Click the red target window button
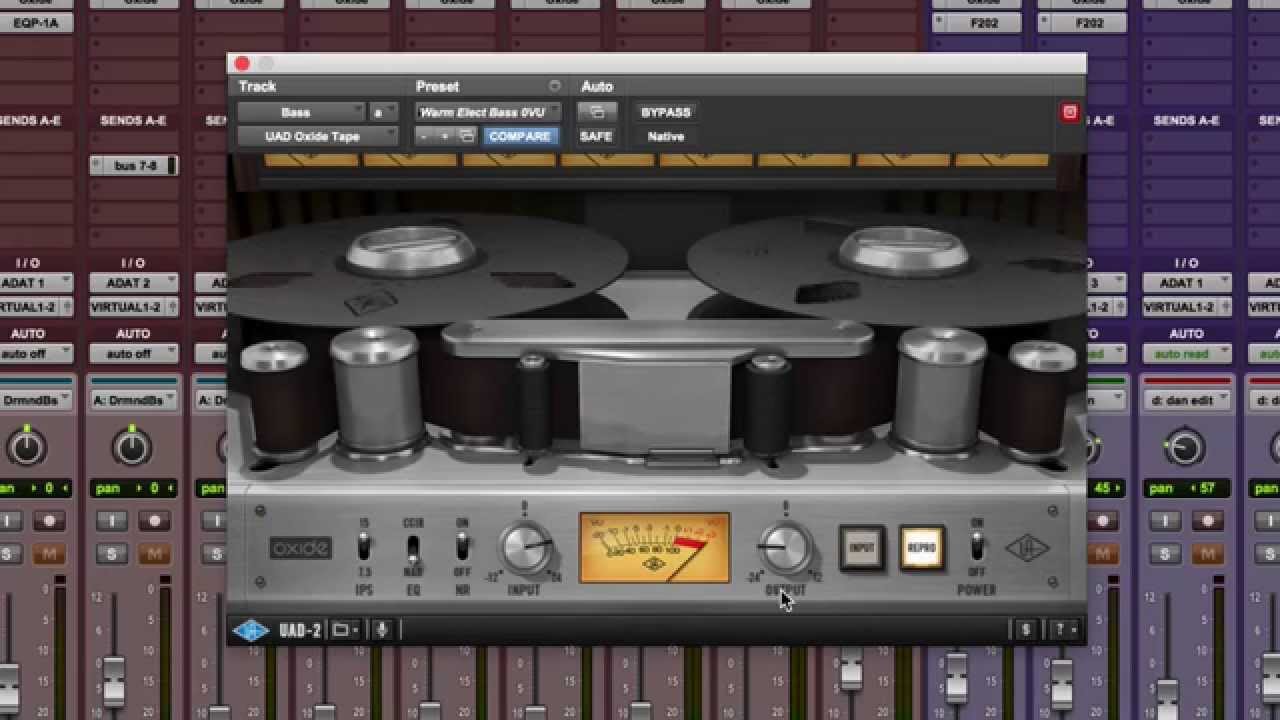The height and width of the screenshot is (720, 1280). 1070,112
